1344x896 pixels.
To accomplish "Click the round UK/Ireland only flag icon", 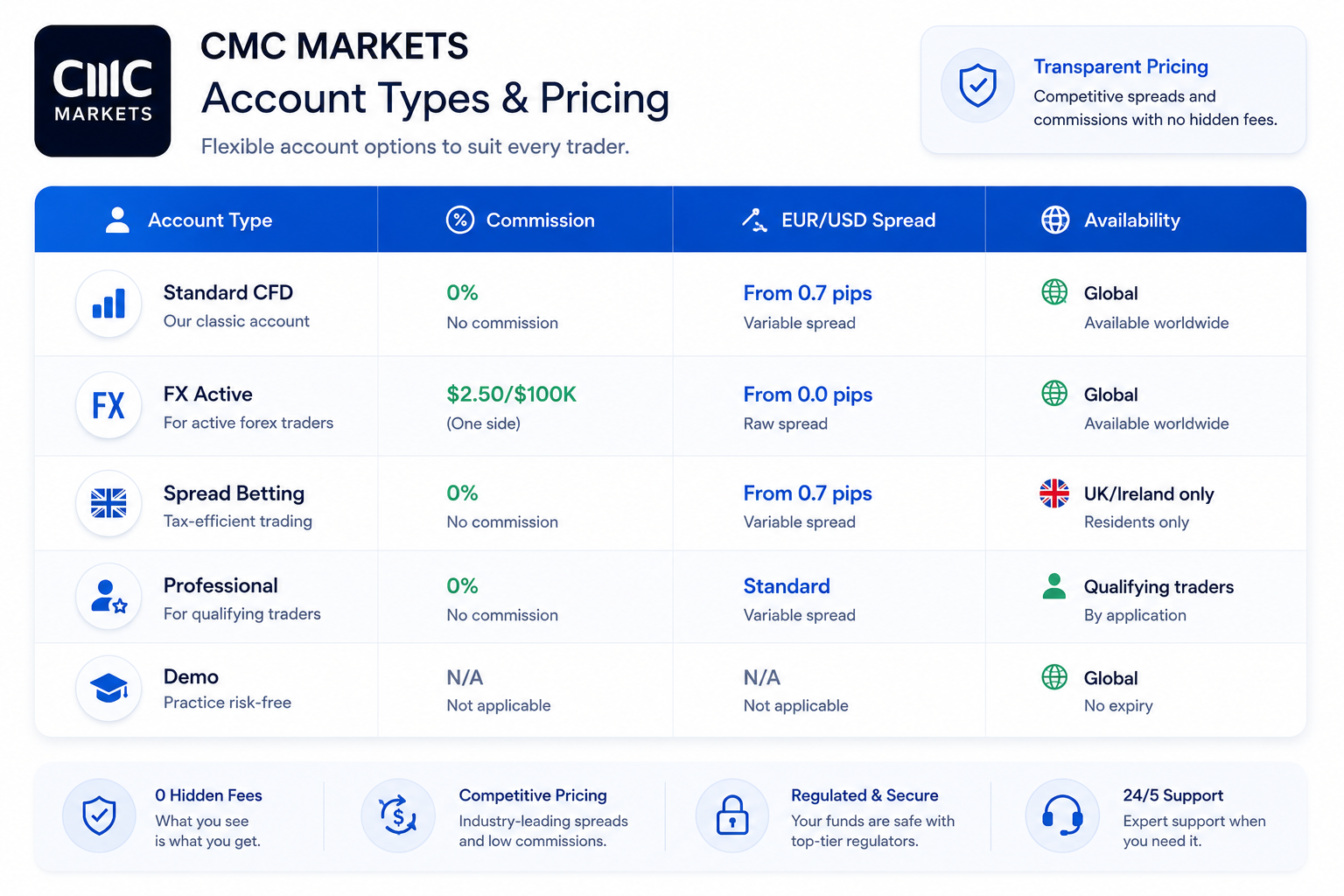I will (x=1054, y=493).
